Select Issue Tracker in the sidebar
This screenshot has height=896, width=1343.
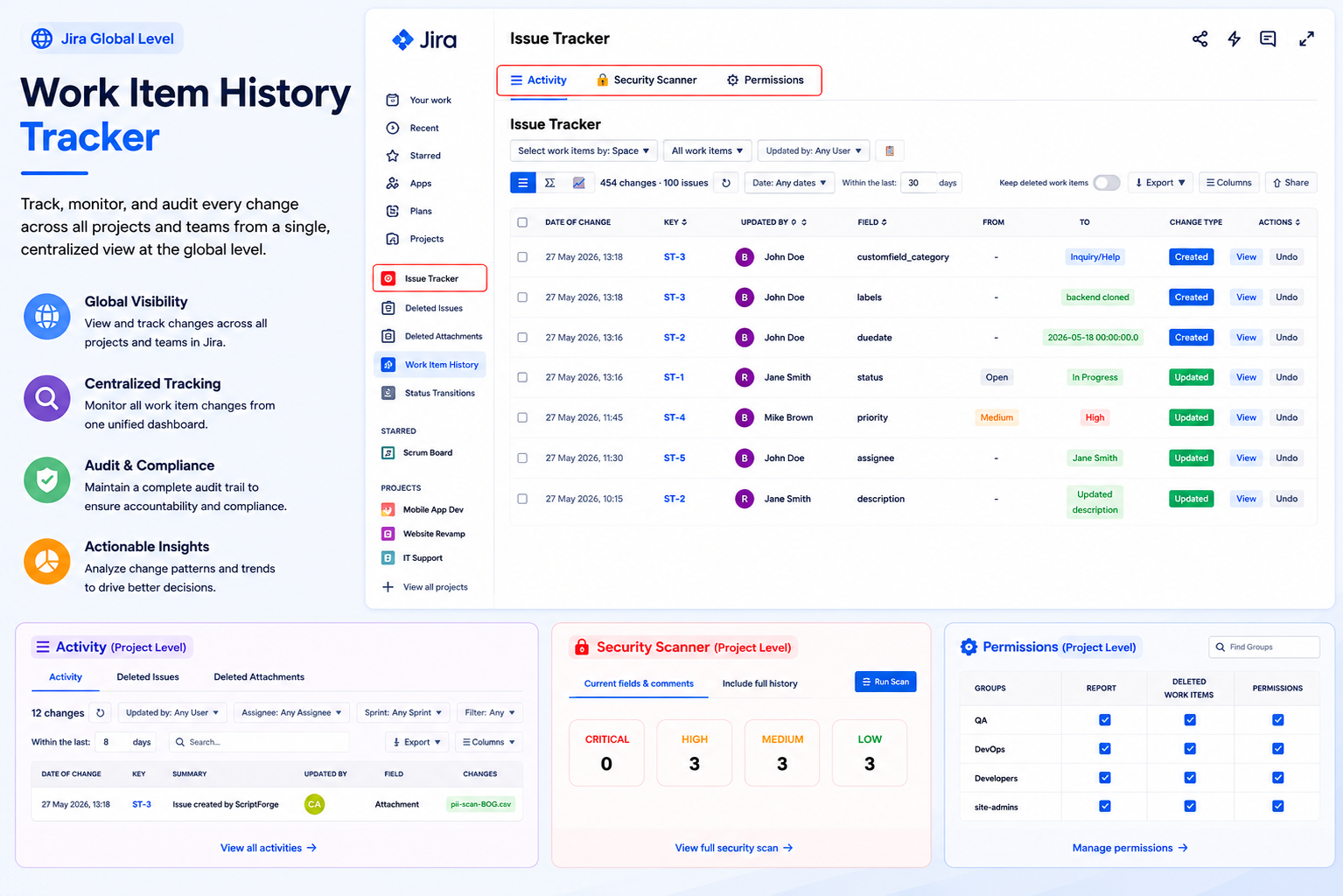430,278
